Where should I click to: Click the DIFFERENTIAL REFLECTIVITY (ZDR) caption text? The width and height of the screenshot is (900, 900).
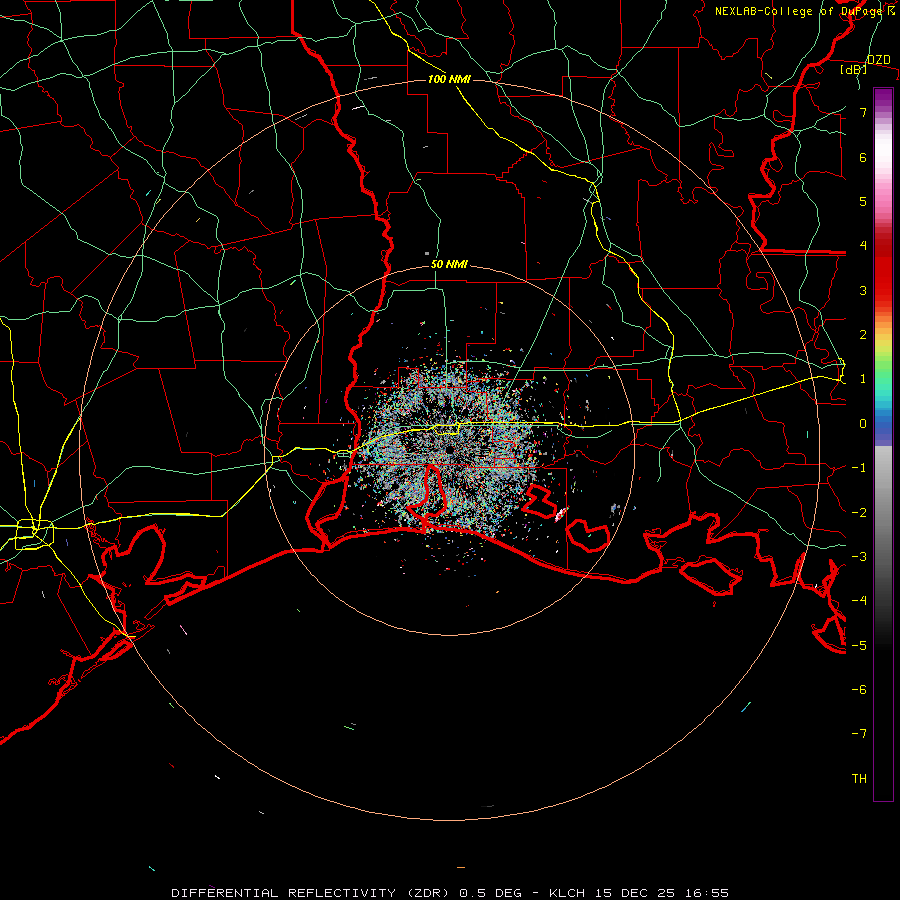313,893
